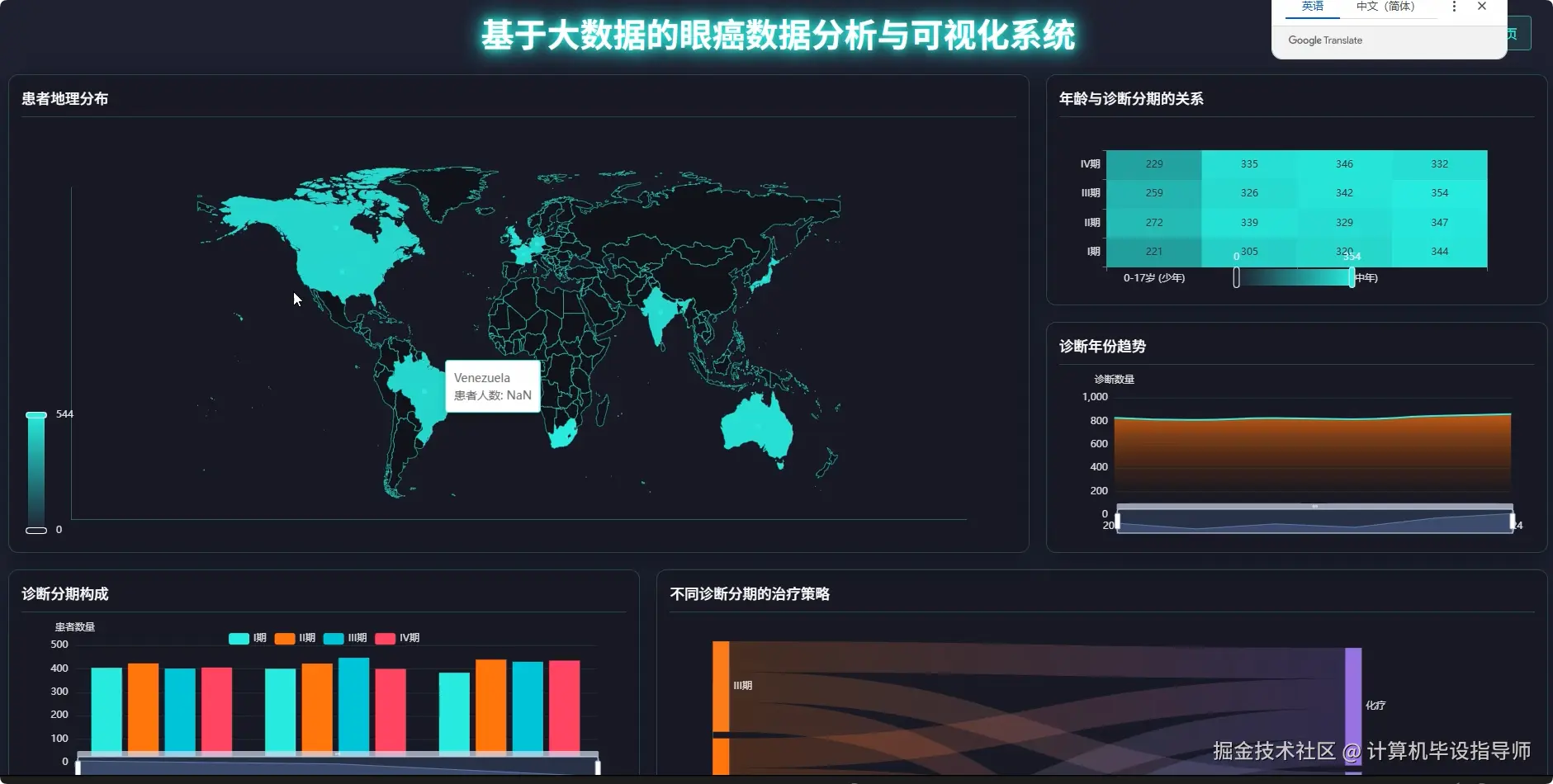Click heatmap cell with value 221
1553x784 pixels.
pos(1154,252)
